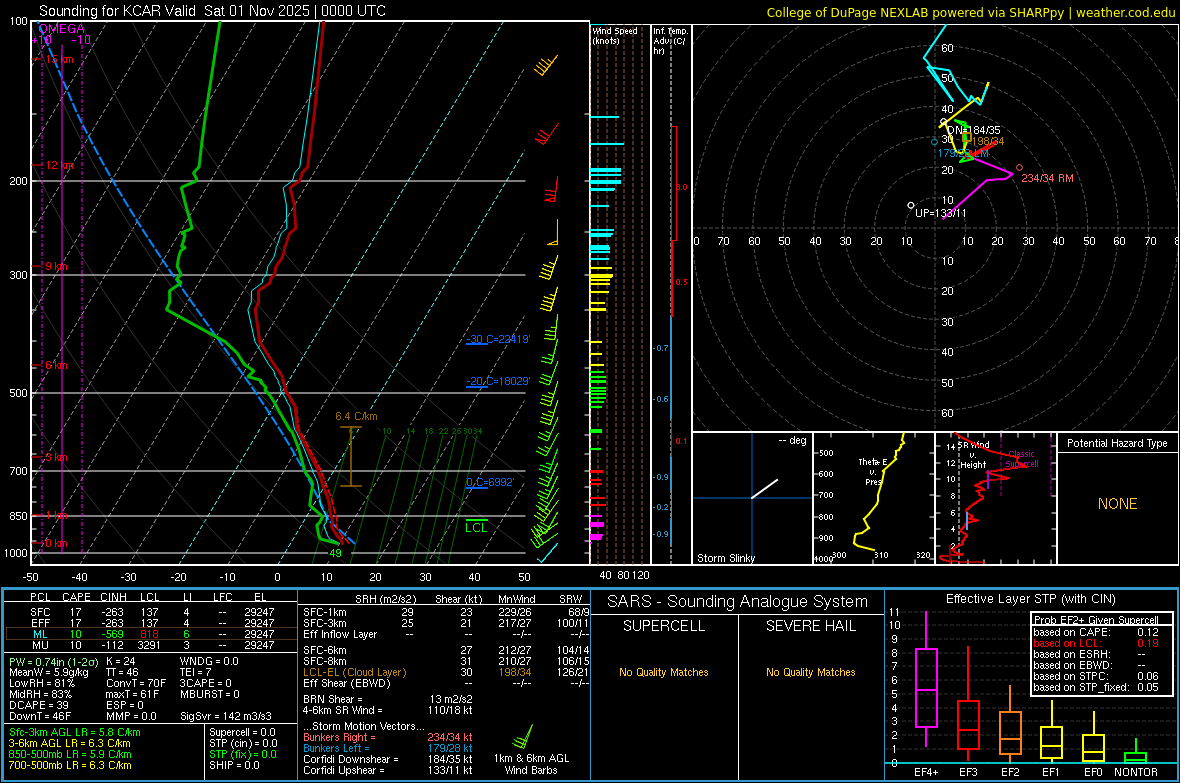Viewport: 1180px width, 783px height.
Task: Click 'based on CAPE: 0.12' legend entry
Action: point(1096,632)
